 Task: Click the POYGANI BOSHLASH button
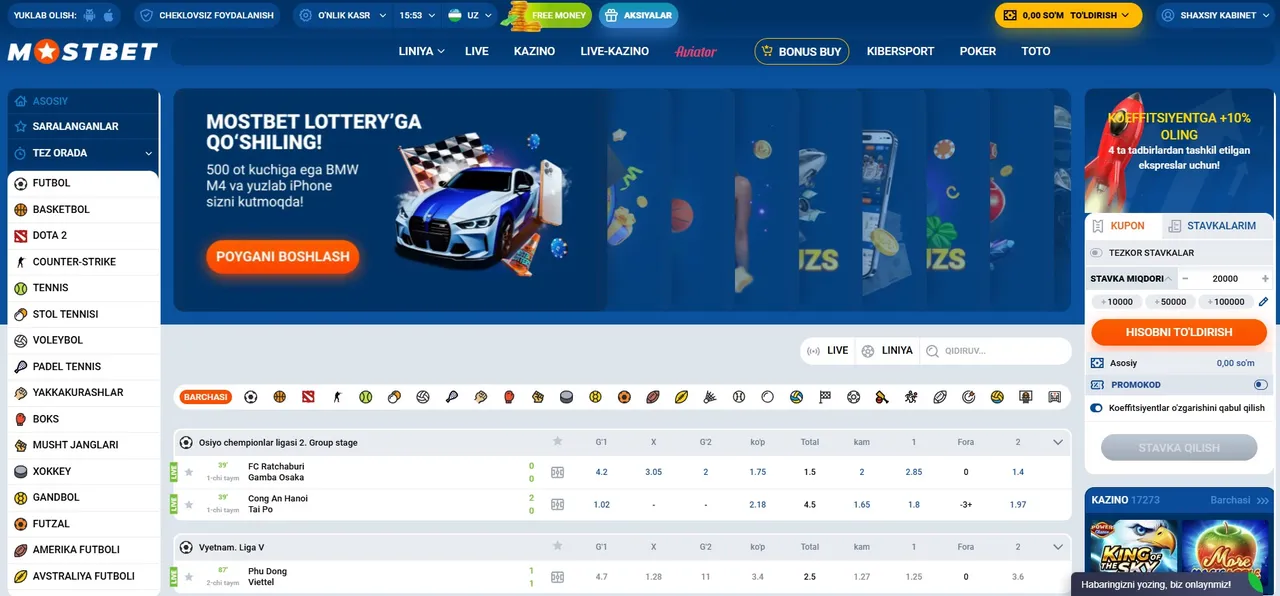[x=282, y=257]
